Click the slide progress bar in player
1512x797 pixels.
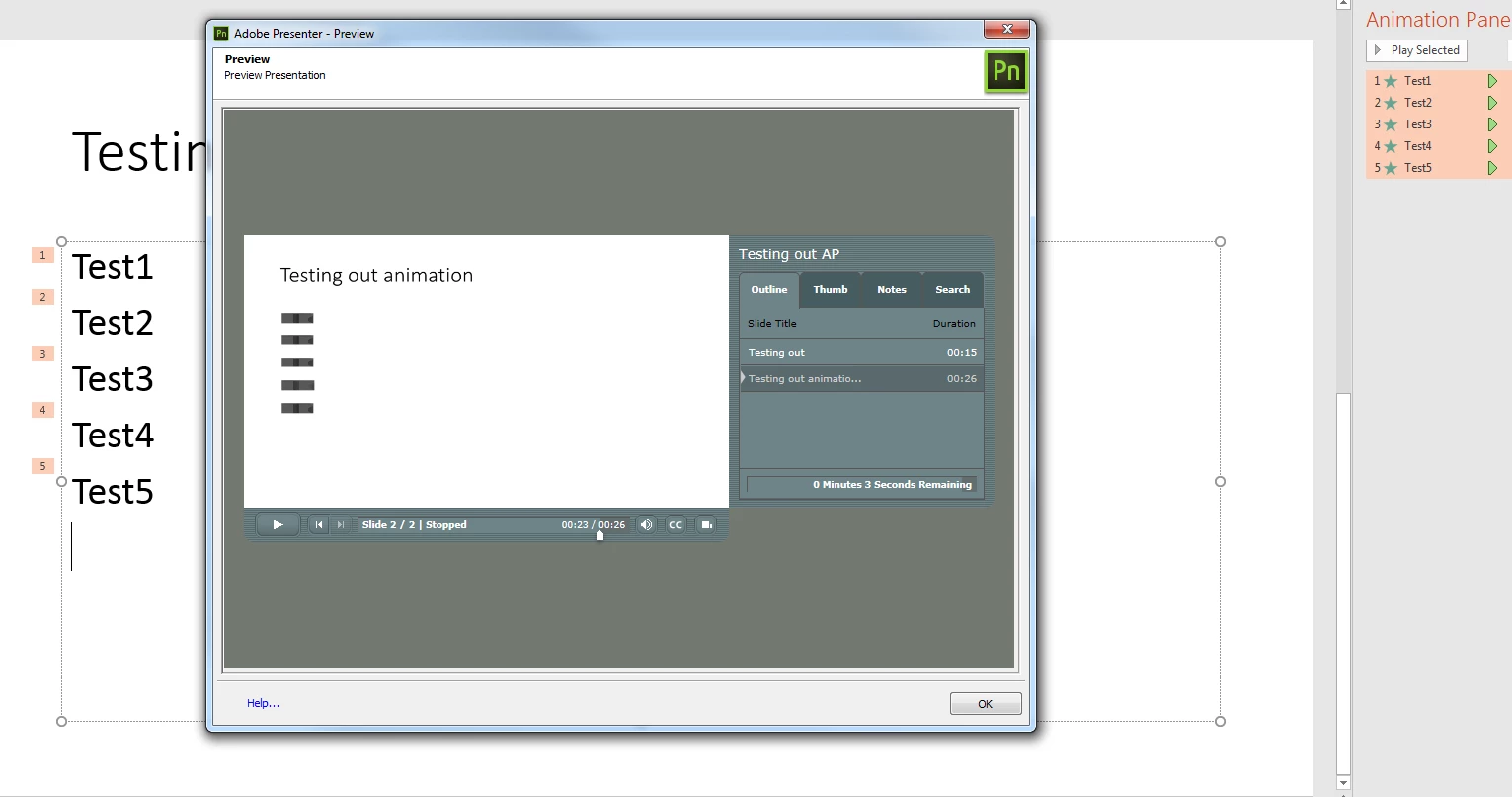(493, 524)
